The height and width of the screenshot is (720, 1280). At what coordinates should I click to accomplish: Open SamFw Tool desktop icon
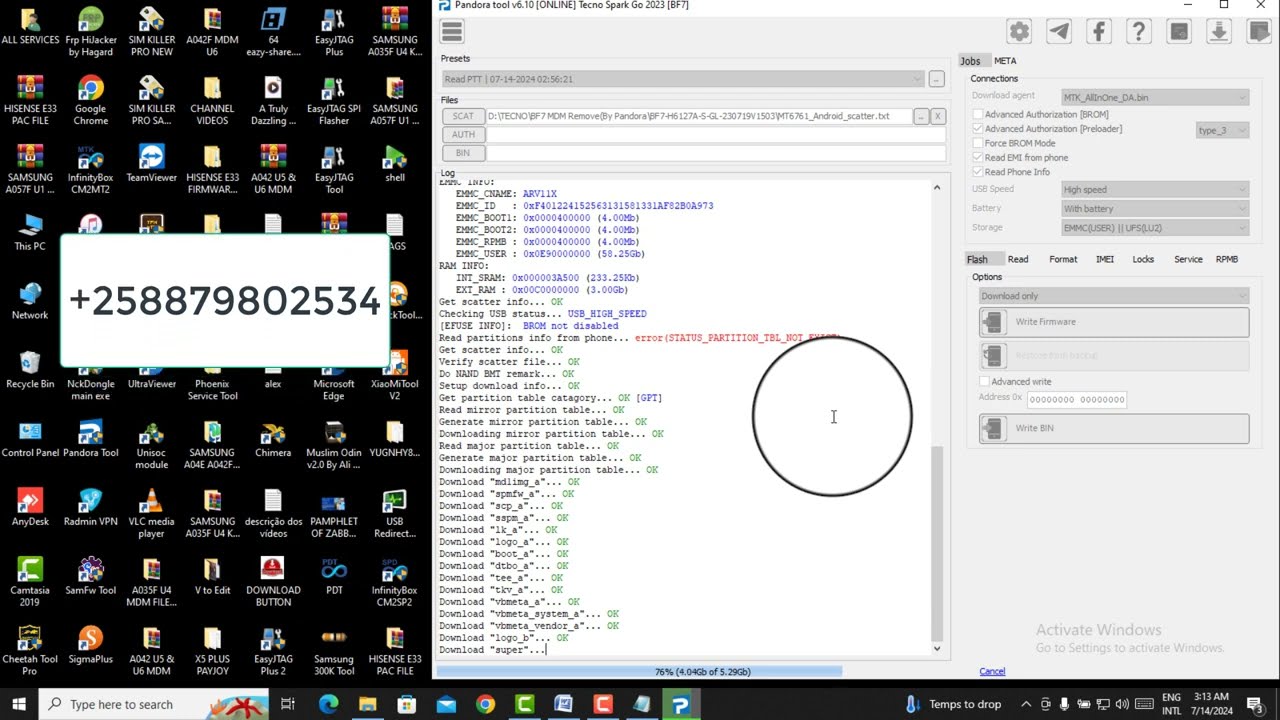tap(90, 577)
